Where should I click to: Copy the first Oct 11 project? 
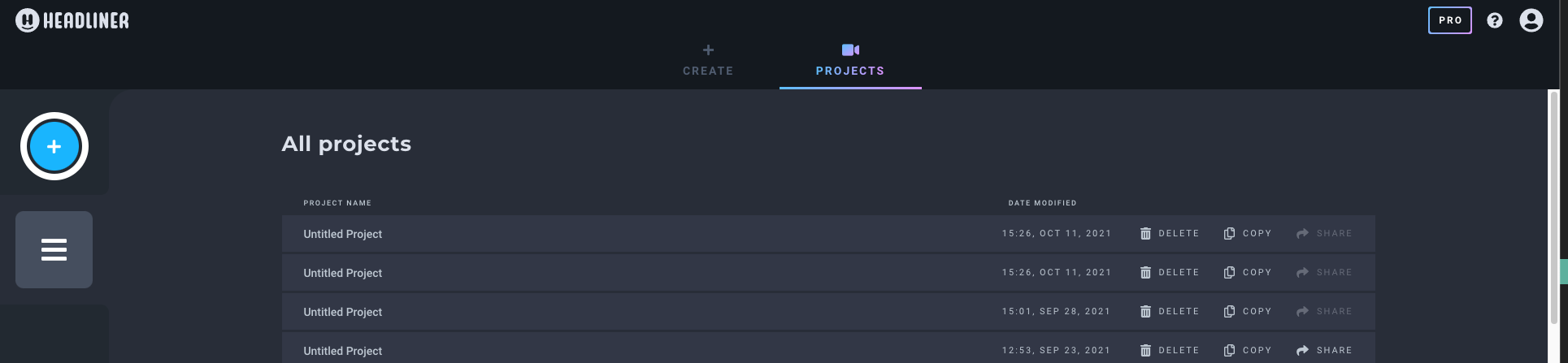pos(1248,234)
